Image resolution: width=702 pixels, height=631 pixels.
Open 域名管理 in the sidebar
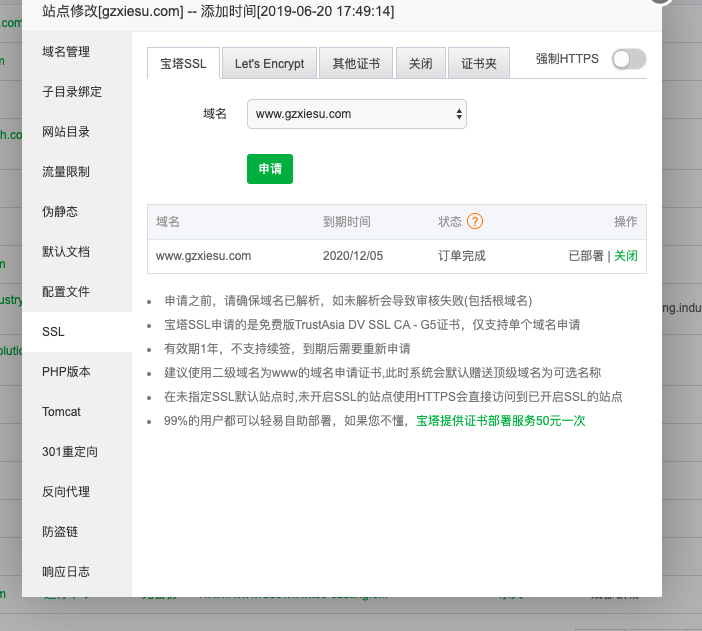pyautogui.click(x=77, y=52)
